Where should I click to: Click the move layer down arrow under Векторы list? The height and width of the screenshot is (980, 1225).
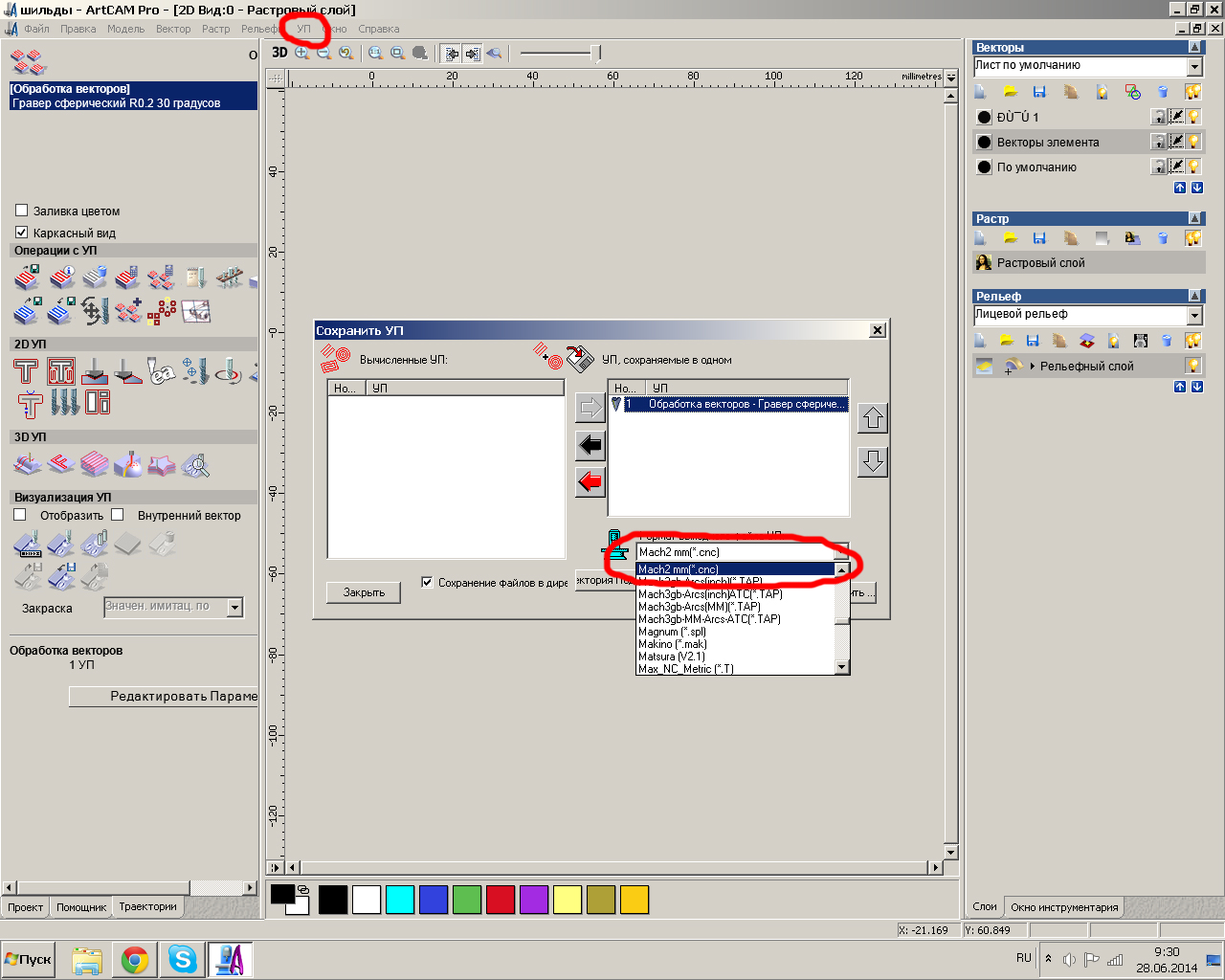tap(1196, 189)
